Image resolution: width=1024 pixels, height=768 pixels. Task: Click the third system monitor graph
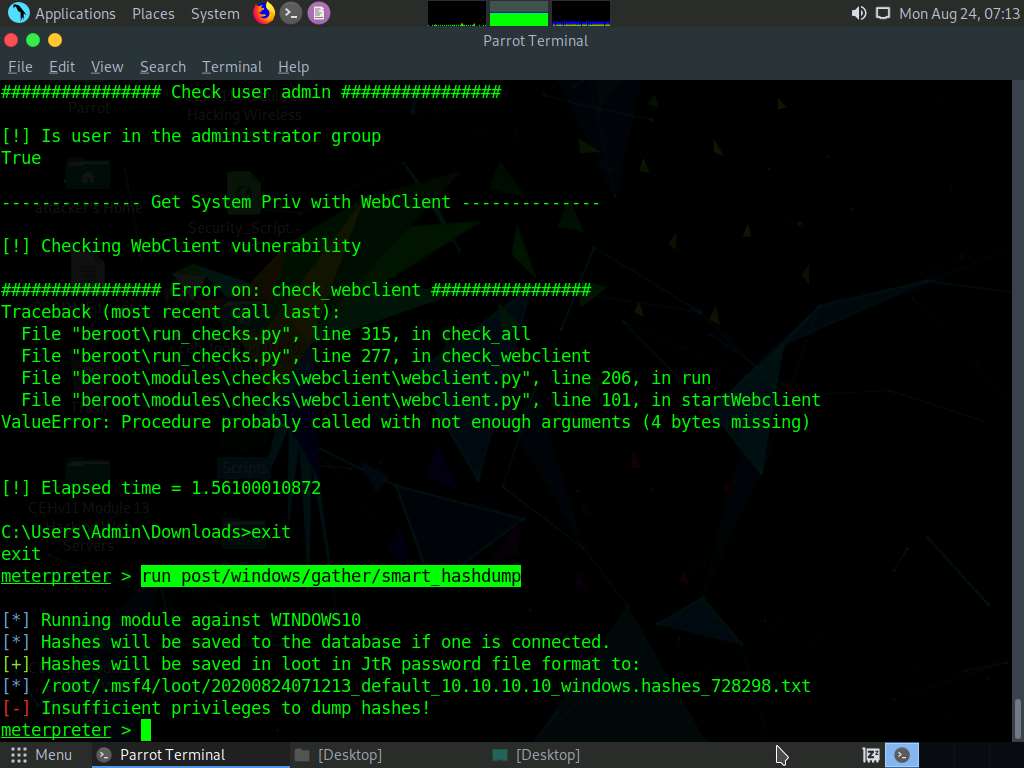click(581, 14)
